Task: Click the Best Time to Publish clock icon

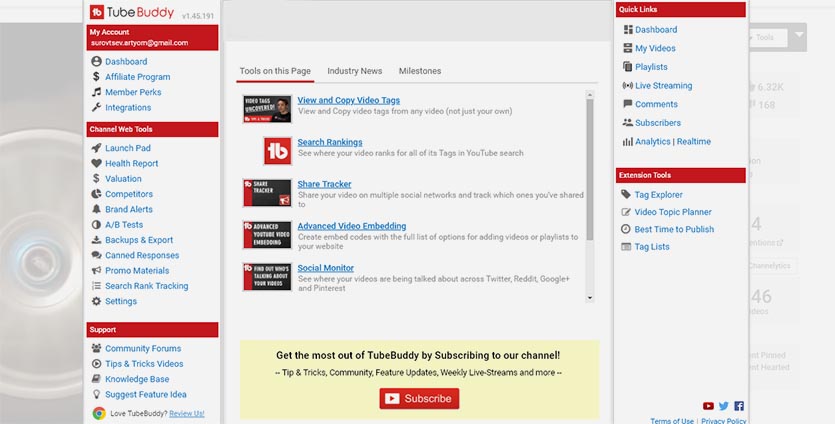Action: click(626, 229)
